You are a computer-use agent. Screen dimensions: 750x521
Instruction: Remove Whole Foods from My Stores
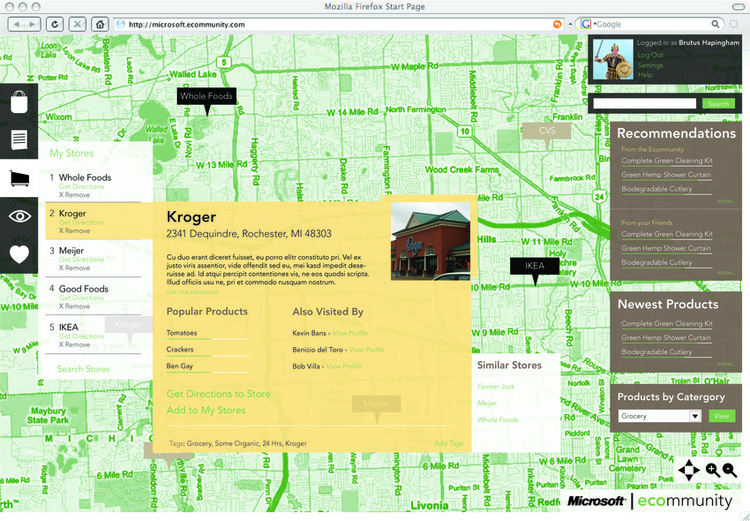tap(74, 195)
